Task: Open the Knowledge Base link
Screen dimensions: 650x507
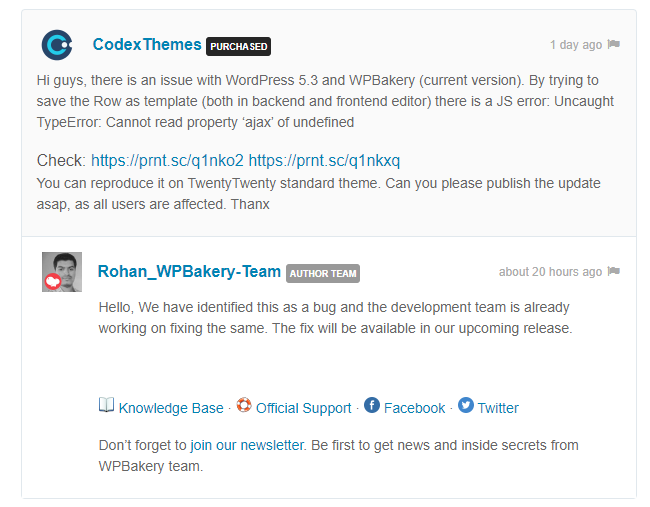Action: pos(171,408)
